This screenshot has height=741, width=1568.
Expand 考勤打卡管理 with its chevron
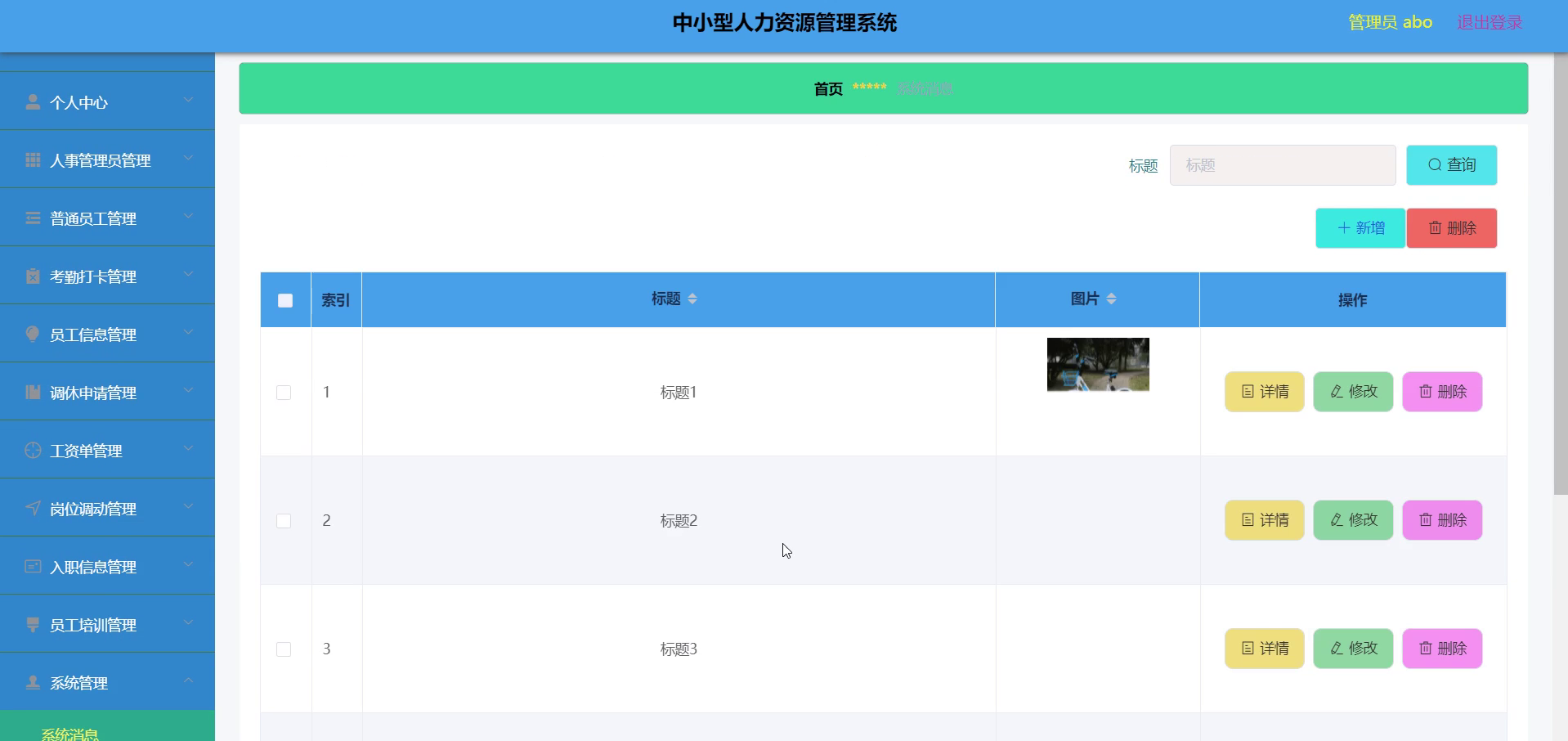coord(188,274)
